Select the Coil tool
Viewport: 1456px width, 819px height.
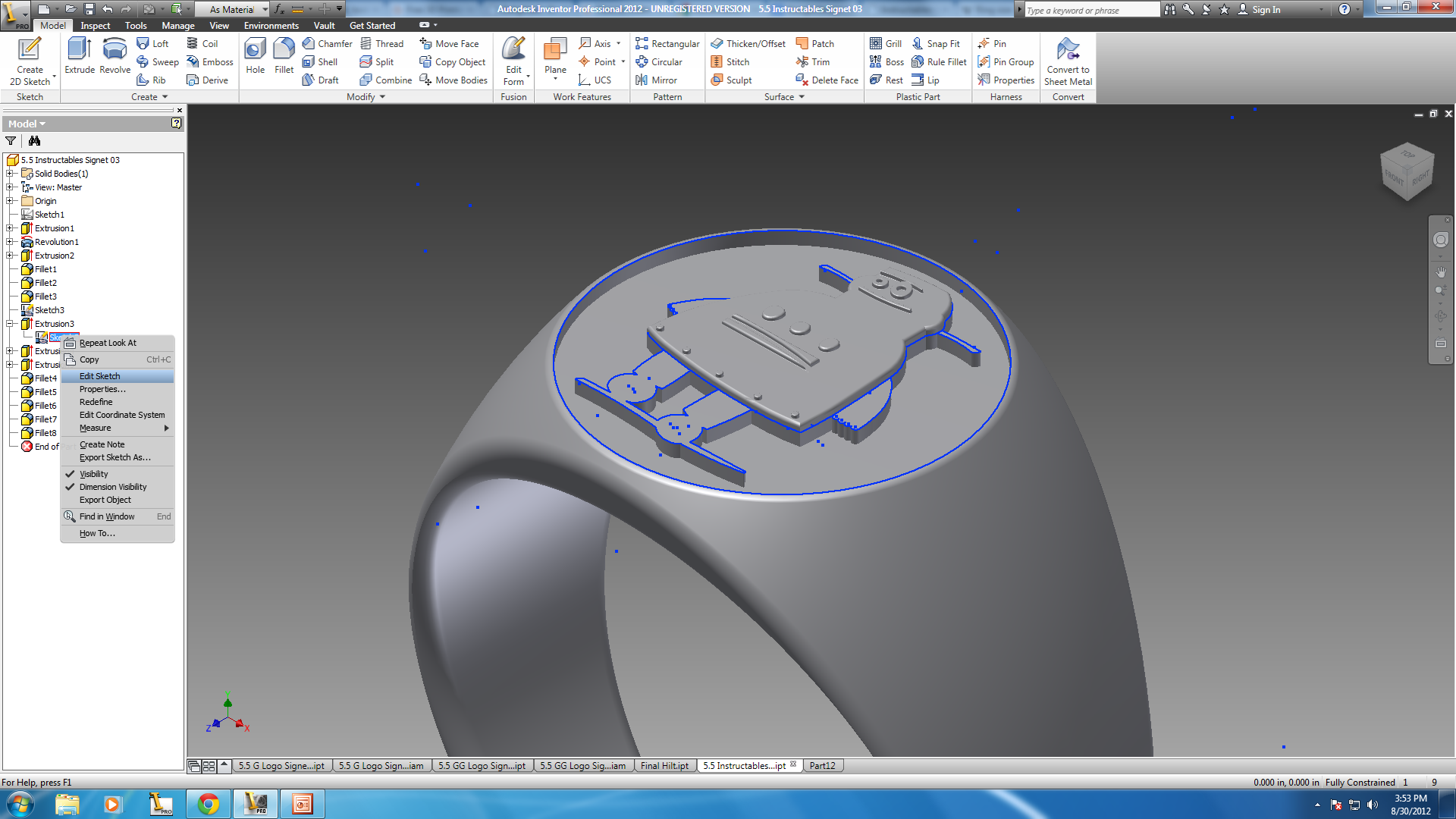pyautogui.click(x=202, y=43)
